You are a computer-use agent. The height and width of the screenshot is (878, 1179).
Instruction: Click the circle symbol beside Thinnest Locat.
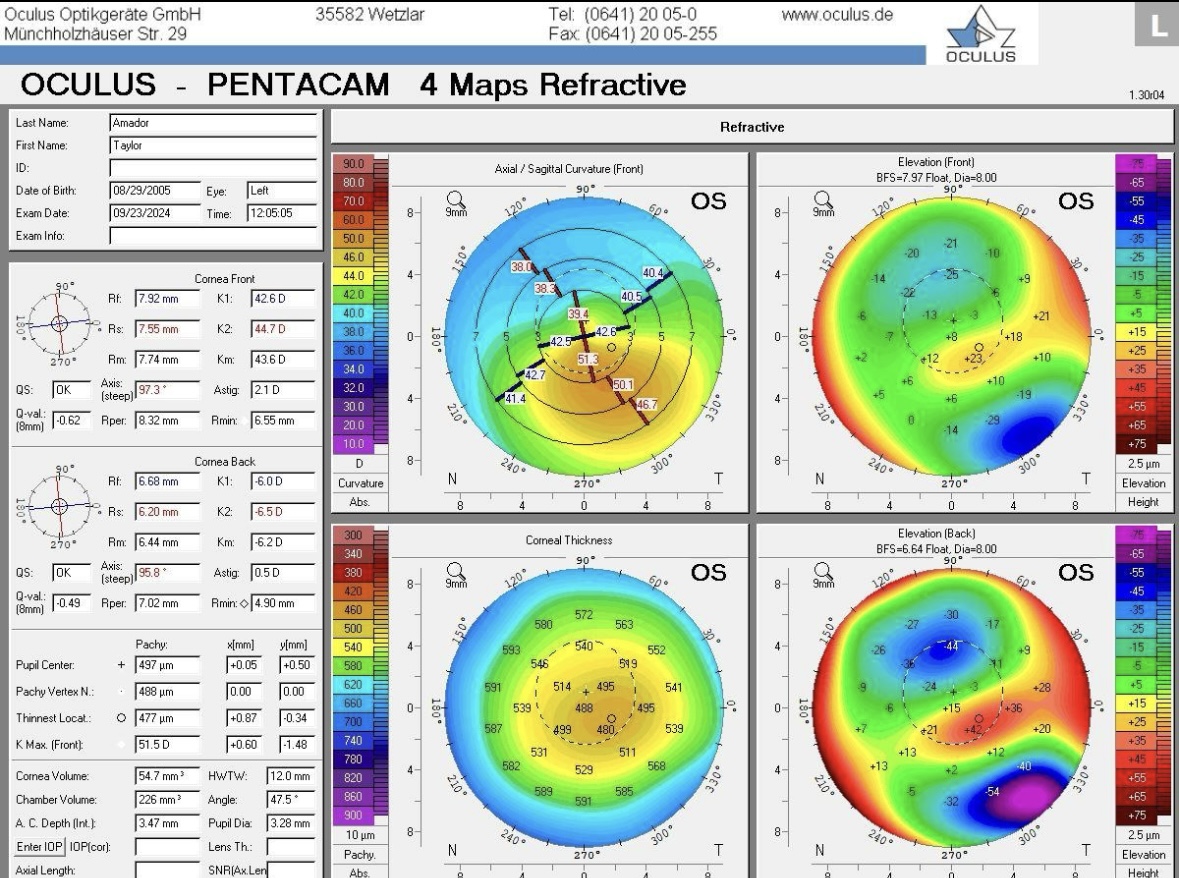[121, 718]
